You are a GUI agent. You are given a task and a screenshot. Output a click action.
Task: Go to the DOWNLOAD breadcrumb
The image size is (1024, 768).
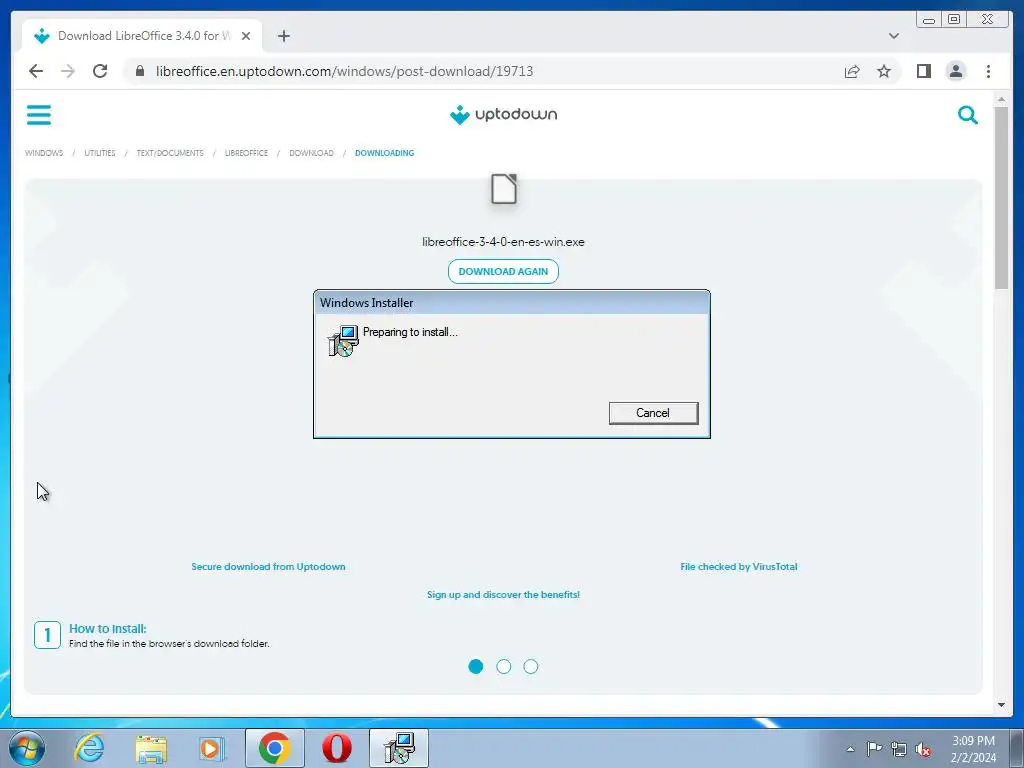pos(311,153)
